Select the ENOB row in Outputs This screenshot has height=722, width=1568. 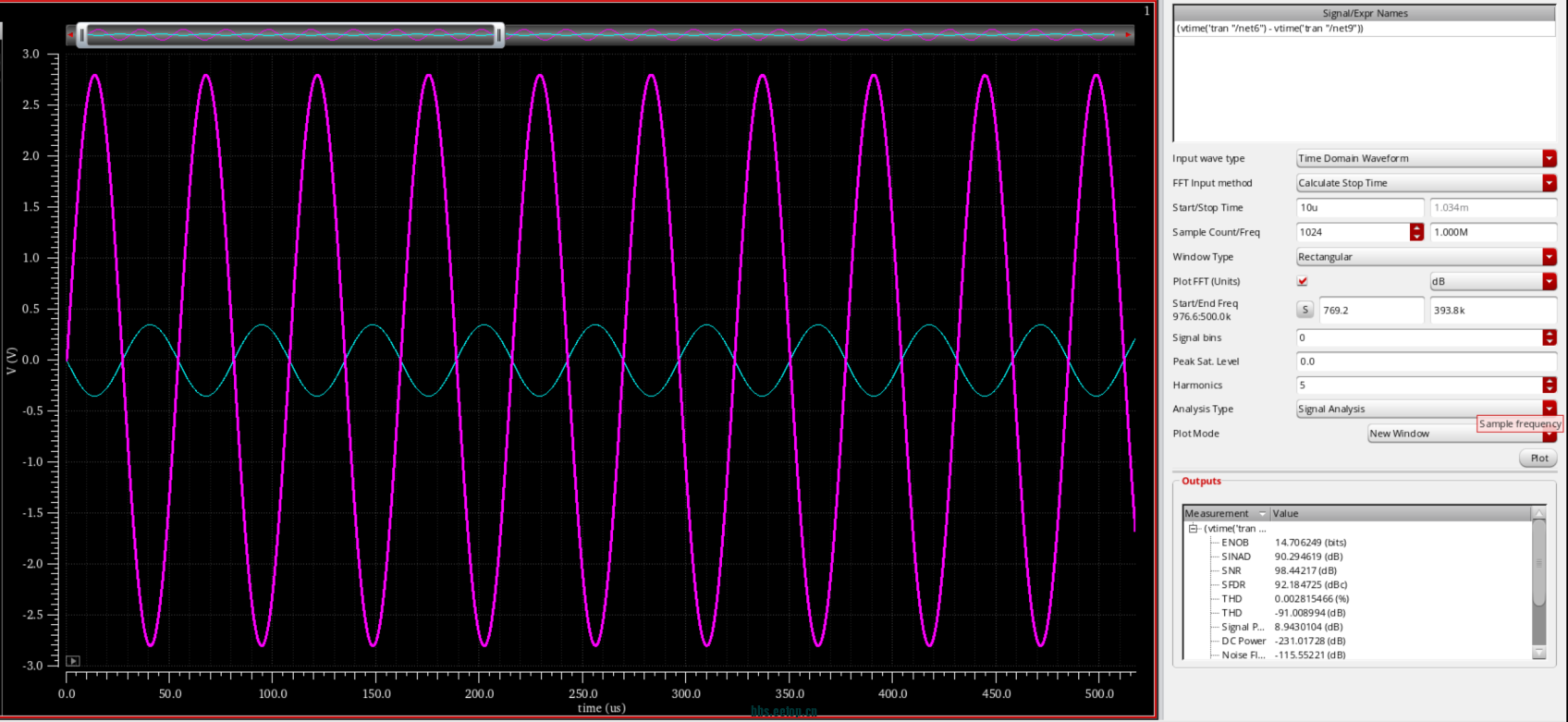1357,543
